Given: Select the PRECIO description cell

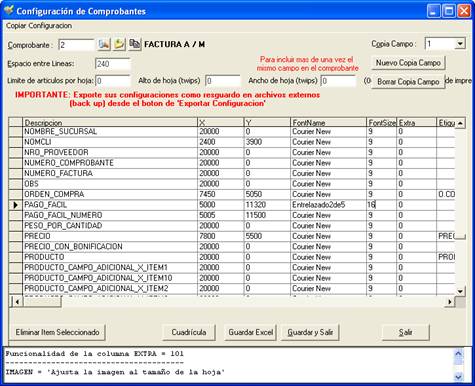Looking at the screenshot, I should [x=110, y=236].
